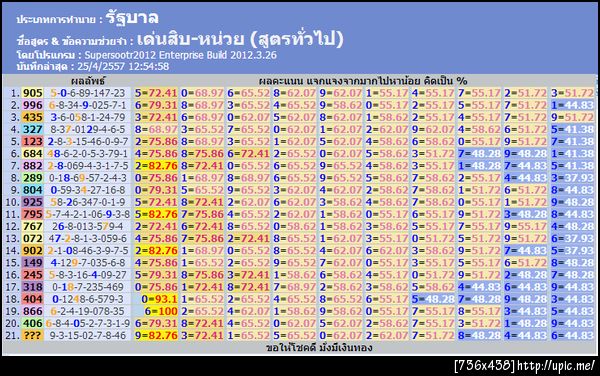This screenshot has height=376, width=600.
Task: Select sequence 2-8-3-15-46-0-9-7 in row 5
Action: click(x=88, y=142)
